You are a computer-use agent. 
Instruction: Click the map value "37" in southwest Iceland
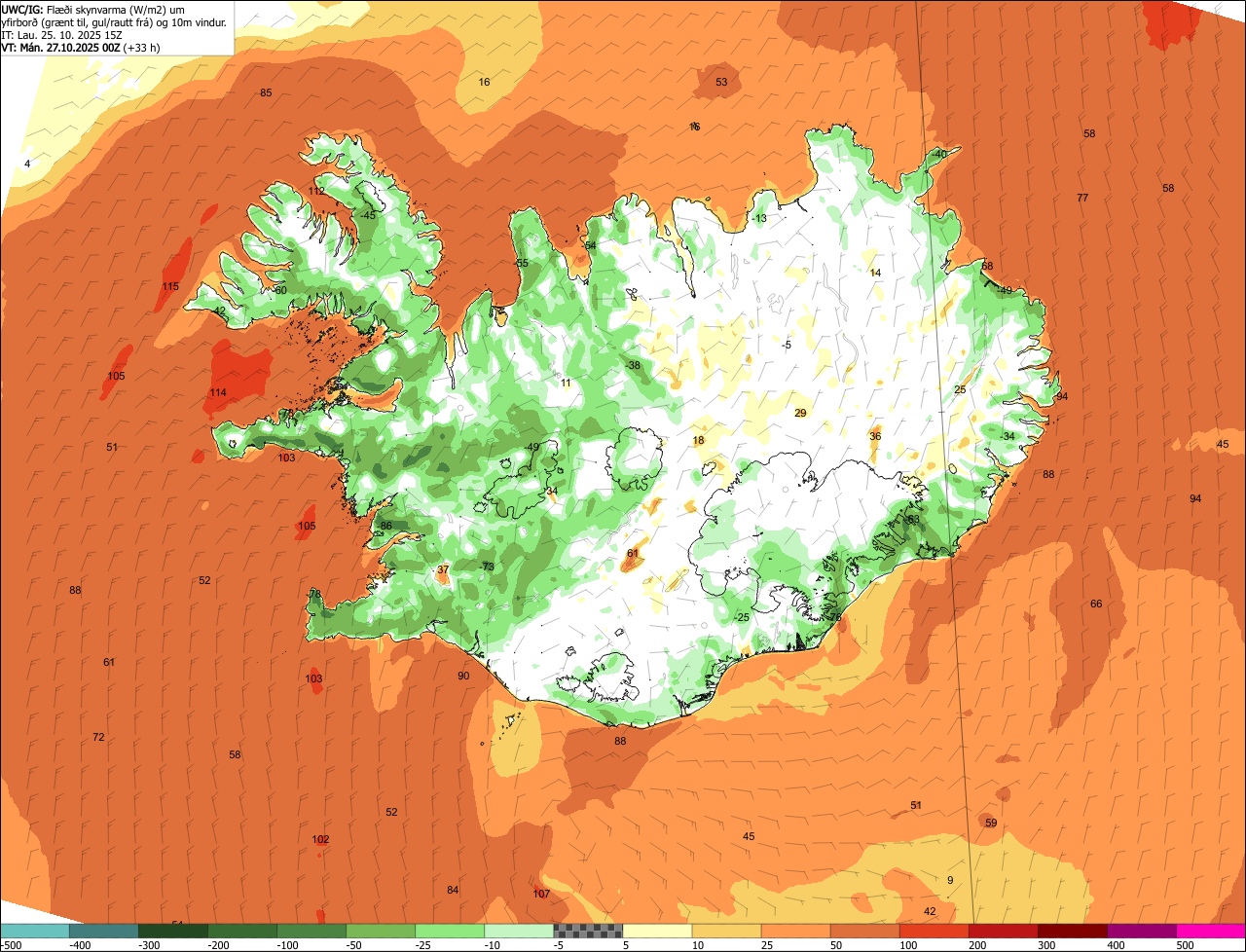tap(443, 569)
